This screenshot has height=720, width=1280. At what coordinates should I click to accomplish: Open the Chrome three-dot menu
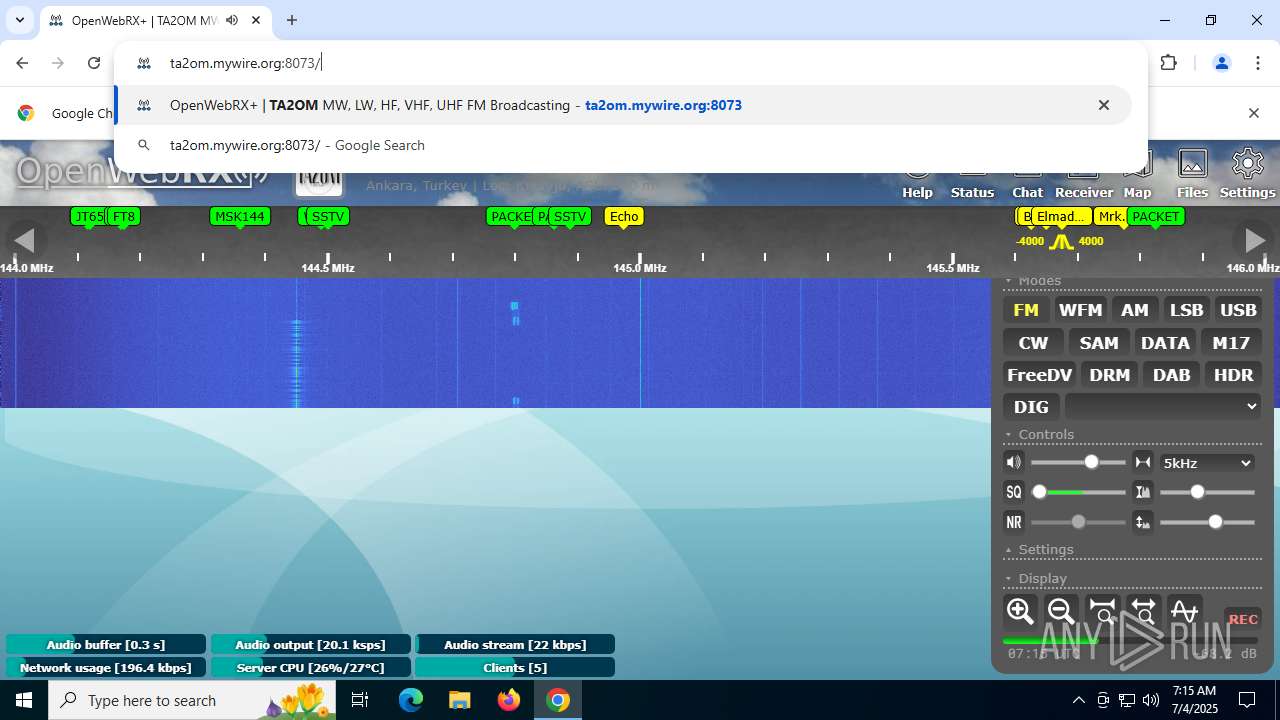coord(1258,63)
